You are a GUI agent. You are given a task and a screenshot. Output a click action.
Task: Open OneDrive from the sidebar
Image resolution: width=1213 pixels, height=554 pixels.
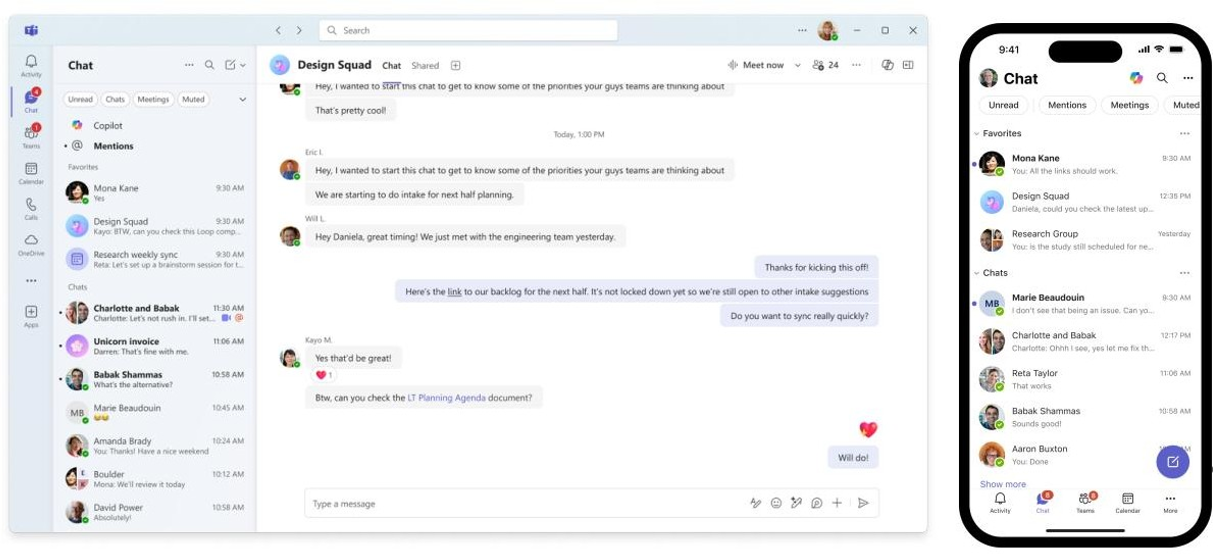tap(31, 243)
